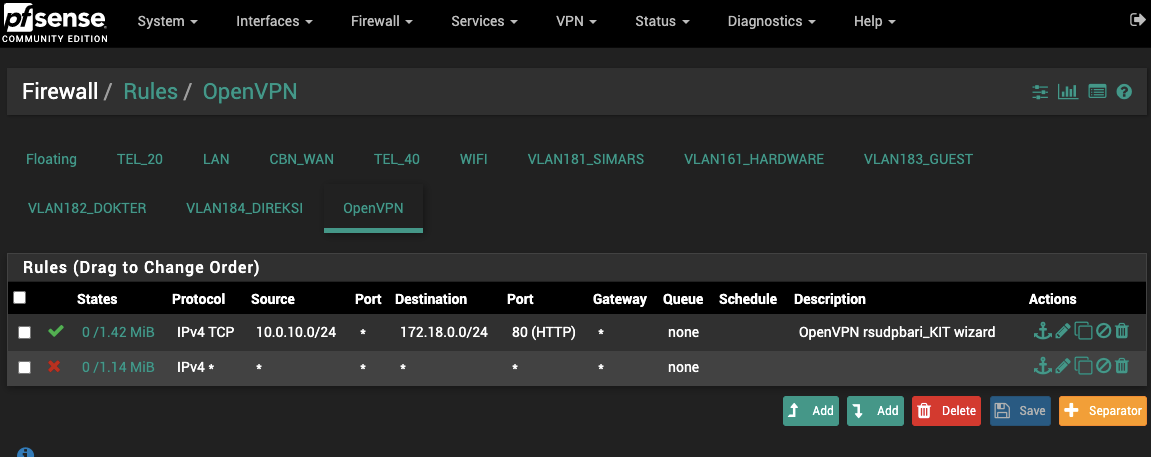Click the logout icon in the top bar
The height and width of the screenshot is (457, 1151).
point(1137,21)
